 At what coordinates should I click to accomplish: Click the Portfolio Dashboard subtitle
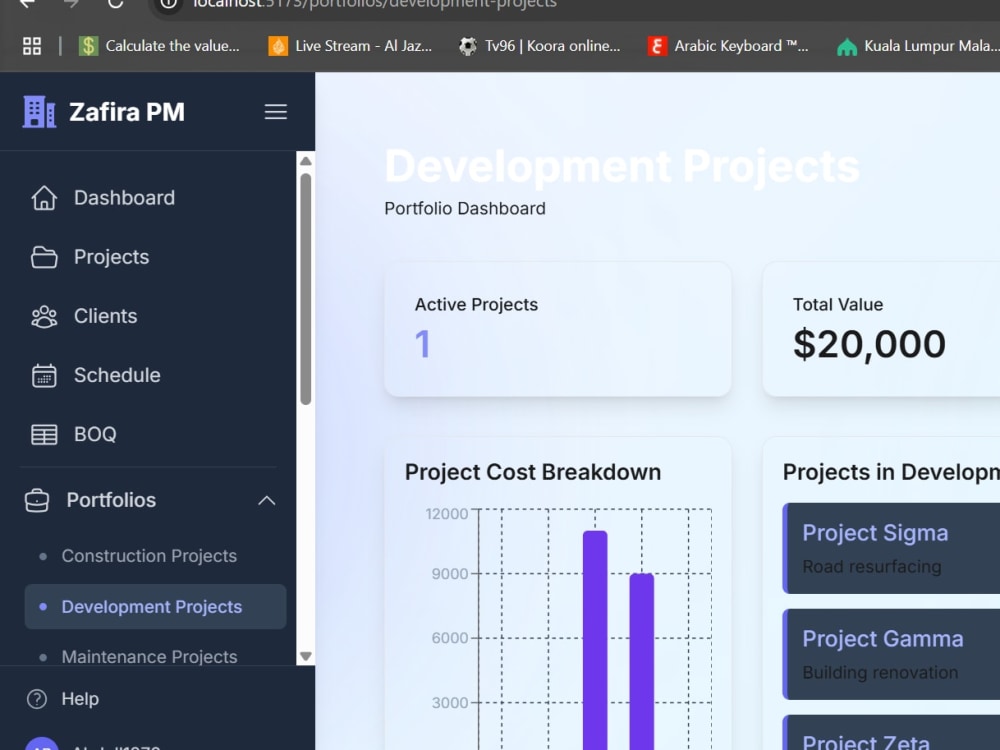465,209
